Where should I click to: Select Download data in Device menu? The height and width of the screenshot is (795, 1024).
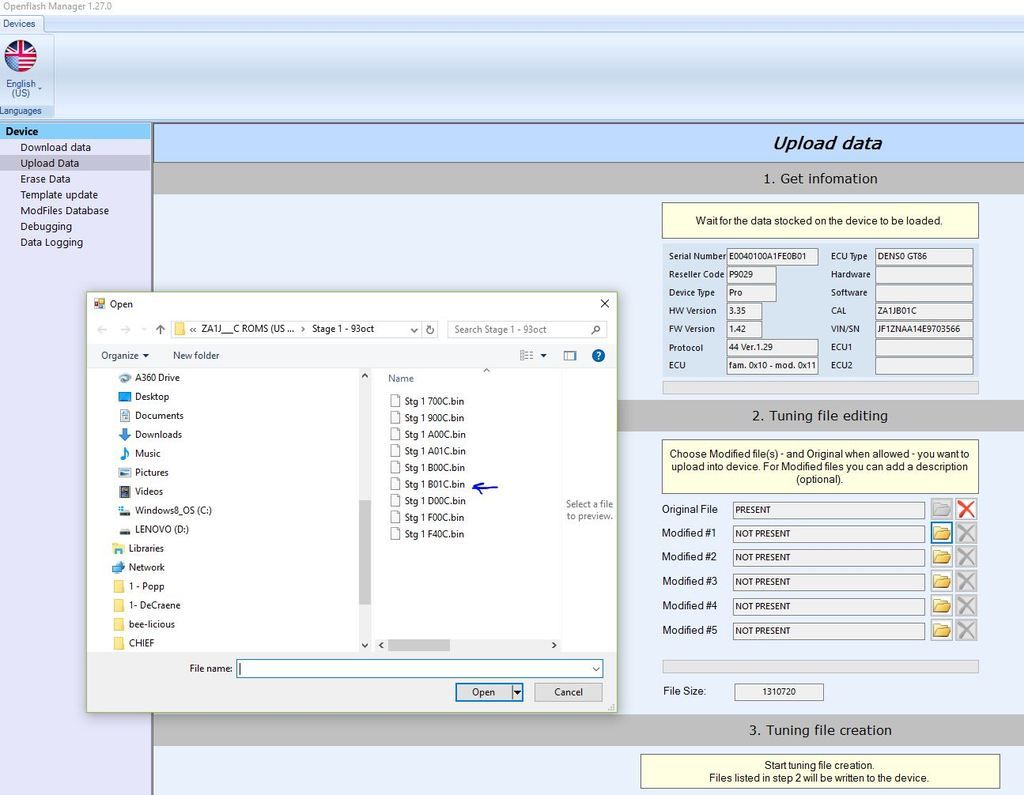click(x=55, y=147)
